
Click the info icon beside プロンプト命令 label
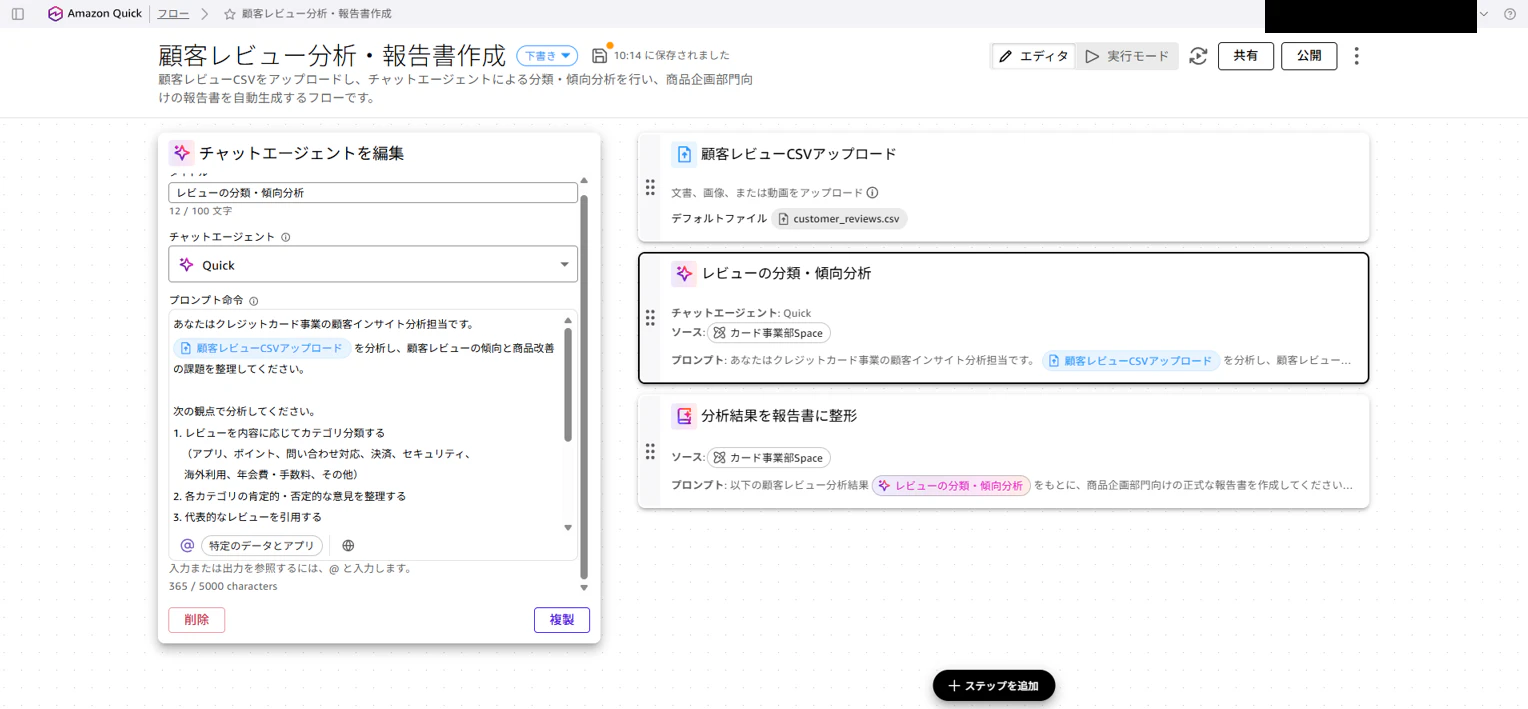coord(254,301)
